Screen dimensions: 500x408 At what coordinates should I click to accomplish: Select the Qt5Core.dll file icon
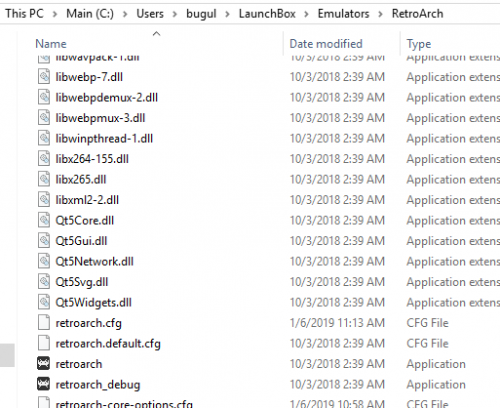point(44,220)
